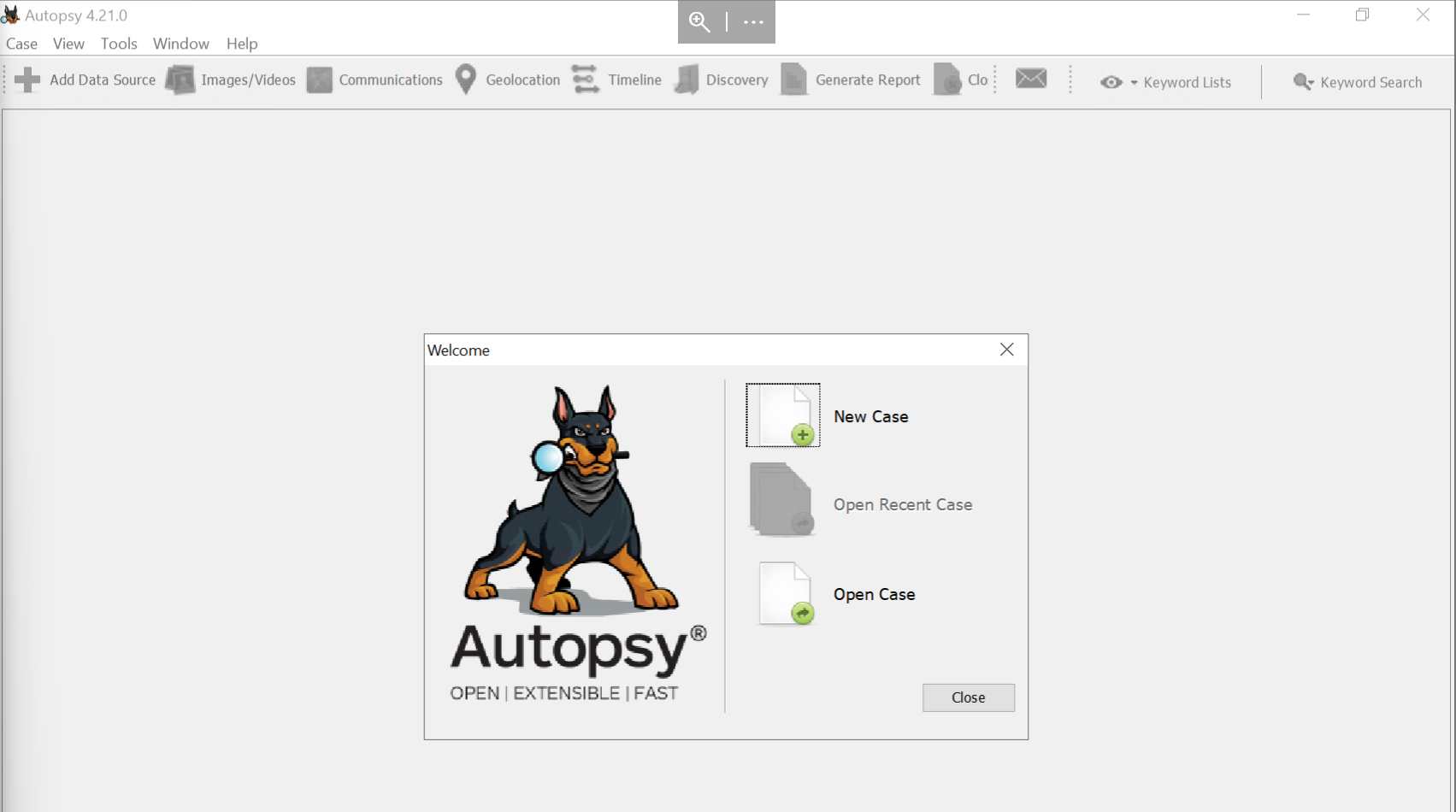
Task: Click the New Case label
Action: point(871,416)
